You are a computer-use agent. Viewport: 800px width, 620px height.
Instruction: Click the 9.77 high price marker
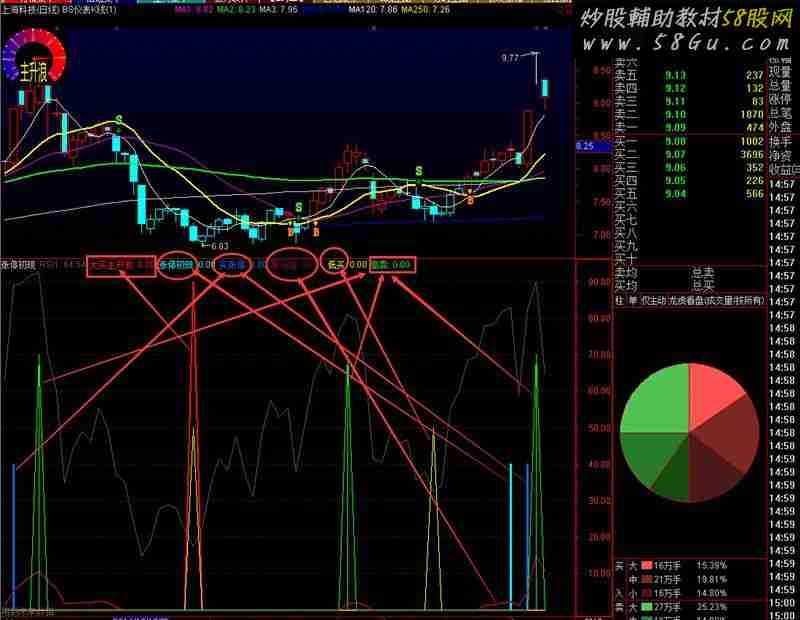[x=510, y=58]
